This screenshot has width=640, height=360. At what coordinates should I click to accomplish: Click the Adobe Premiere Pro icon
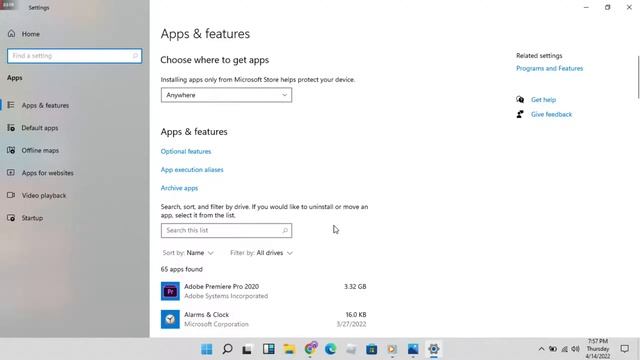pyautogui.click(x=170, y=291)
